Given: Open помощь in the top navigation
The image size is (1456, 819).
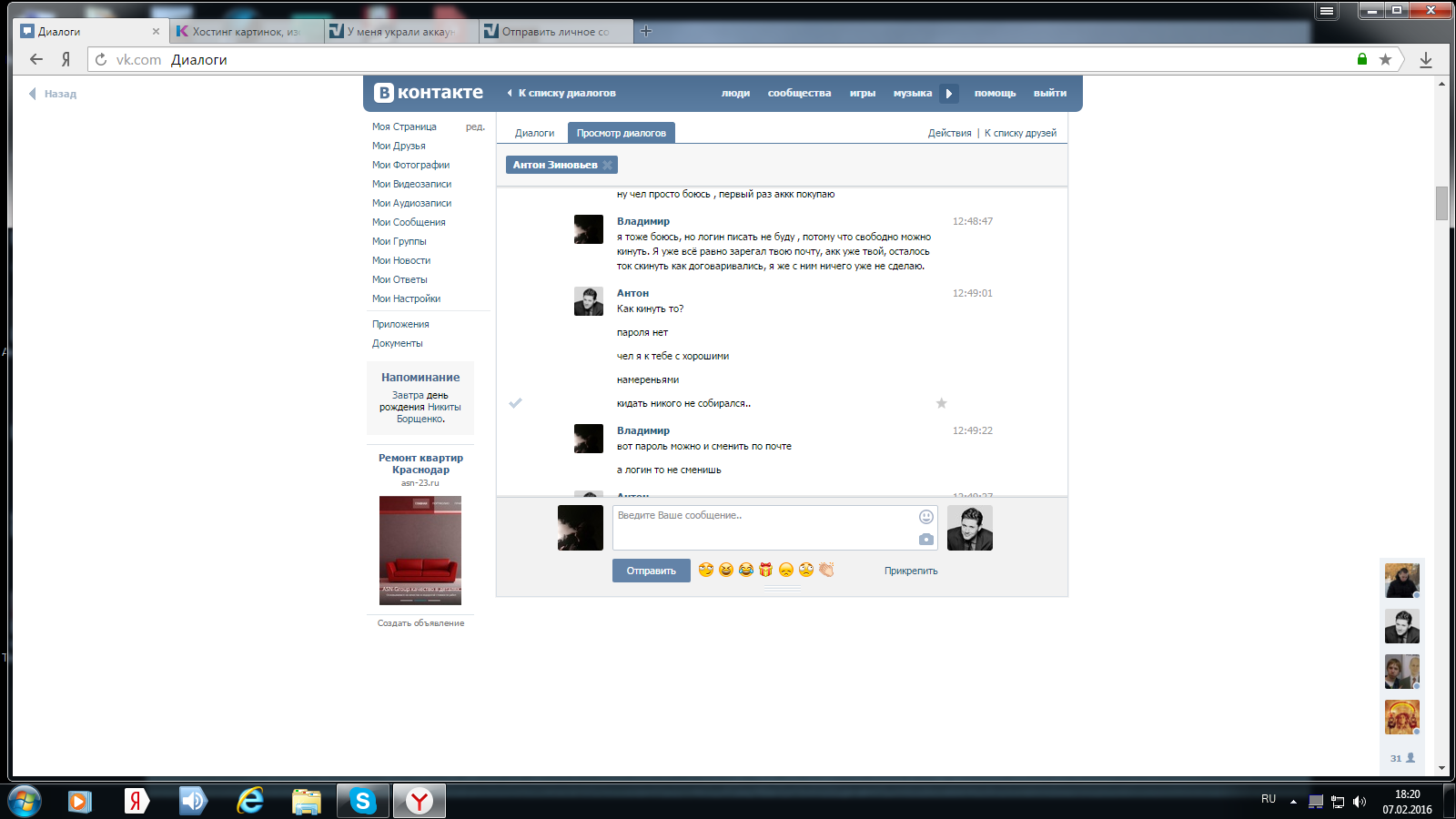Looking at the screenshot, I should (x=995, y=93).
